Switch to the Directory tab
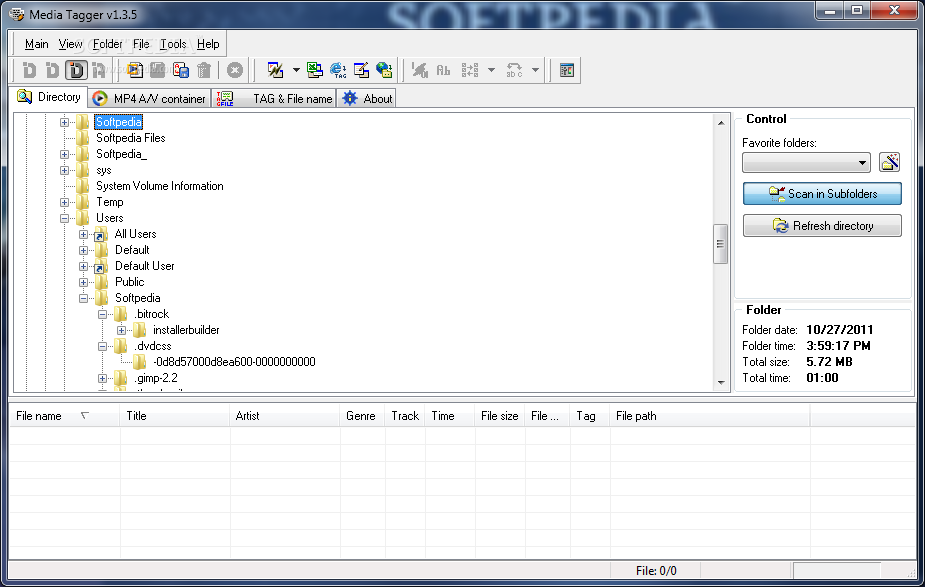This screenshot has height=587, width=925. (x=48, y=97)
